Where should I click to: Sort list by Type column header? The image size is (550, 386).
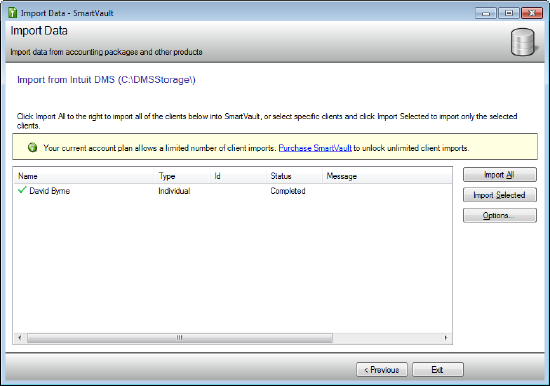point(182,176)
